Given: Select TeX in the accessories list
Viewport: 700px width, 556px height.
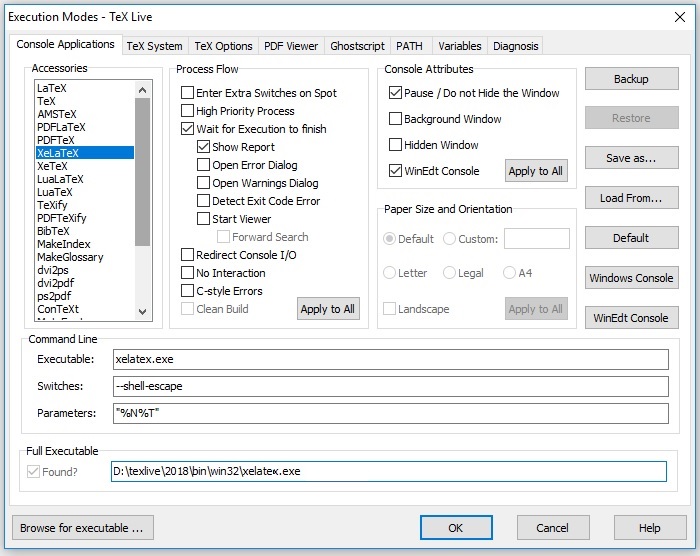Looking at the screenshot, I should (x=85, y=101).
